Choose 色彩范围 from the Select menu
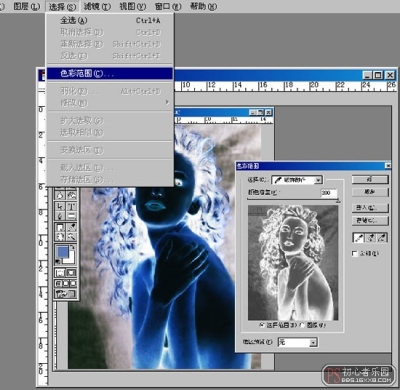 point(110,73)
